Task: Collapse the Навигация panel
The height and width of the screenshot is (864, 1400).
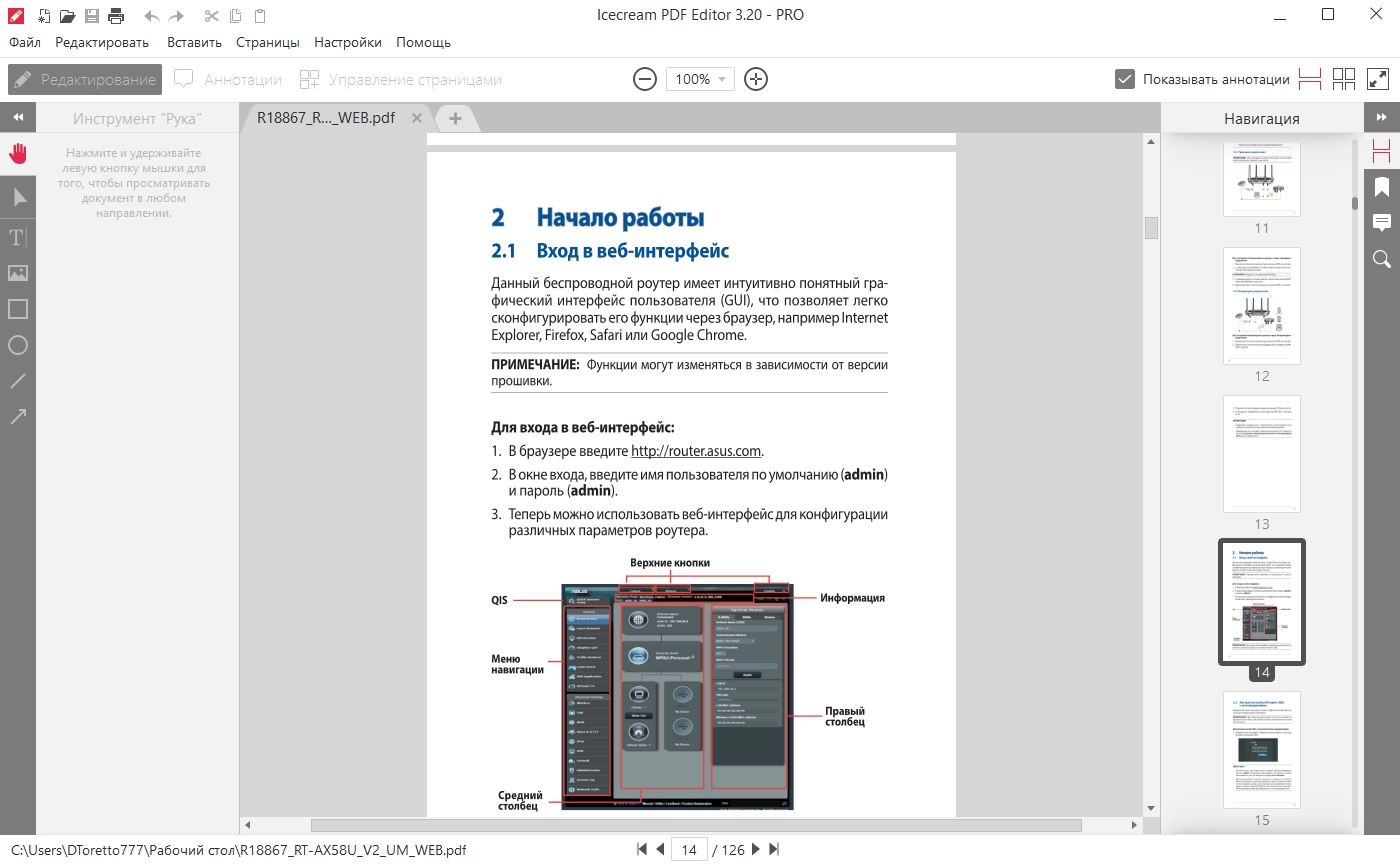Action: point(1382,117)
